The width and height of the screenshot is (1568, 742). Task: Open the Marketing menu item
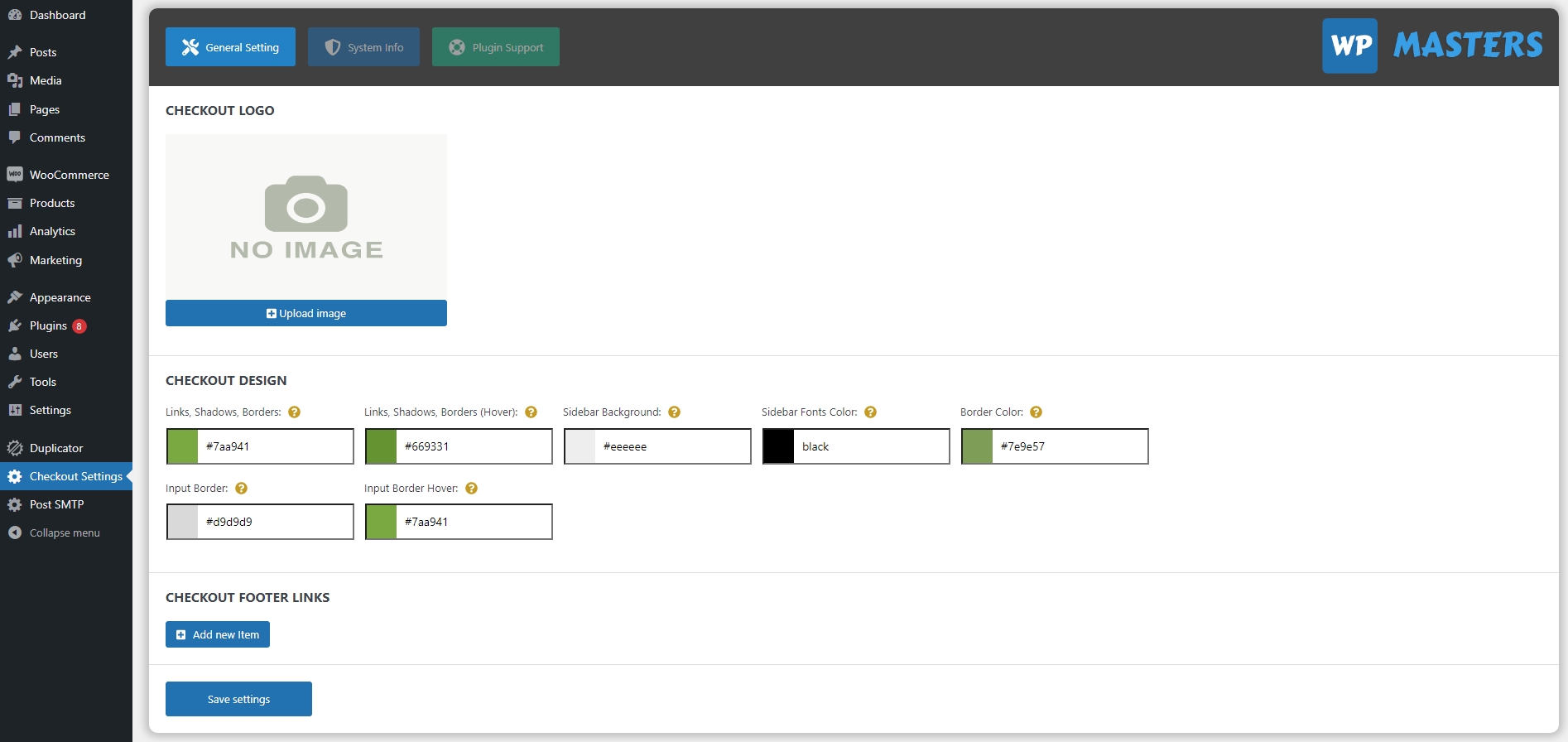[66, 260]
